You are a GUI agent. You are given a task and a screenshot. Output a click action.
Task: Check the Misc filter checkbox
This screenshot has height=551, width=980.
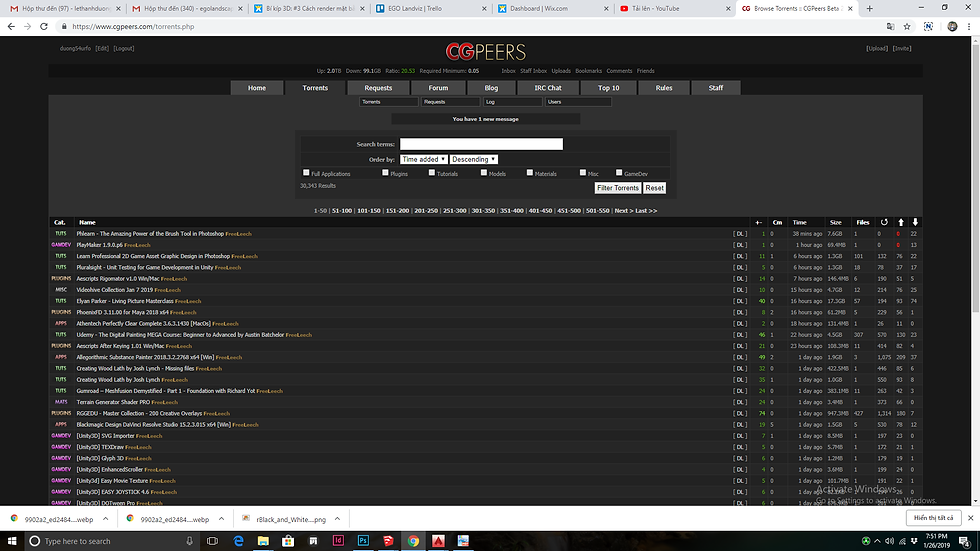[x=582, y=172]
